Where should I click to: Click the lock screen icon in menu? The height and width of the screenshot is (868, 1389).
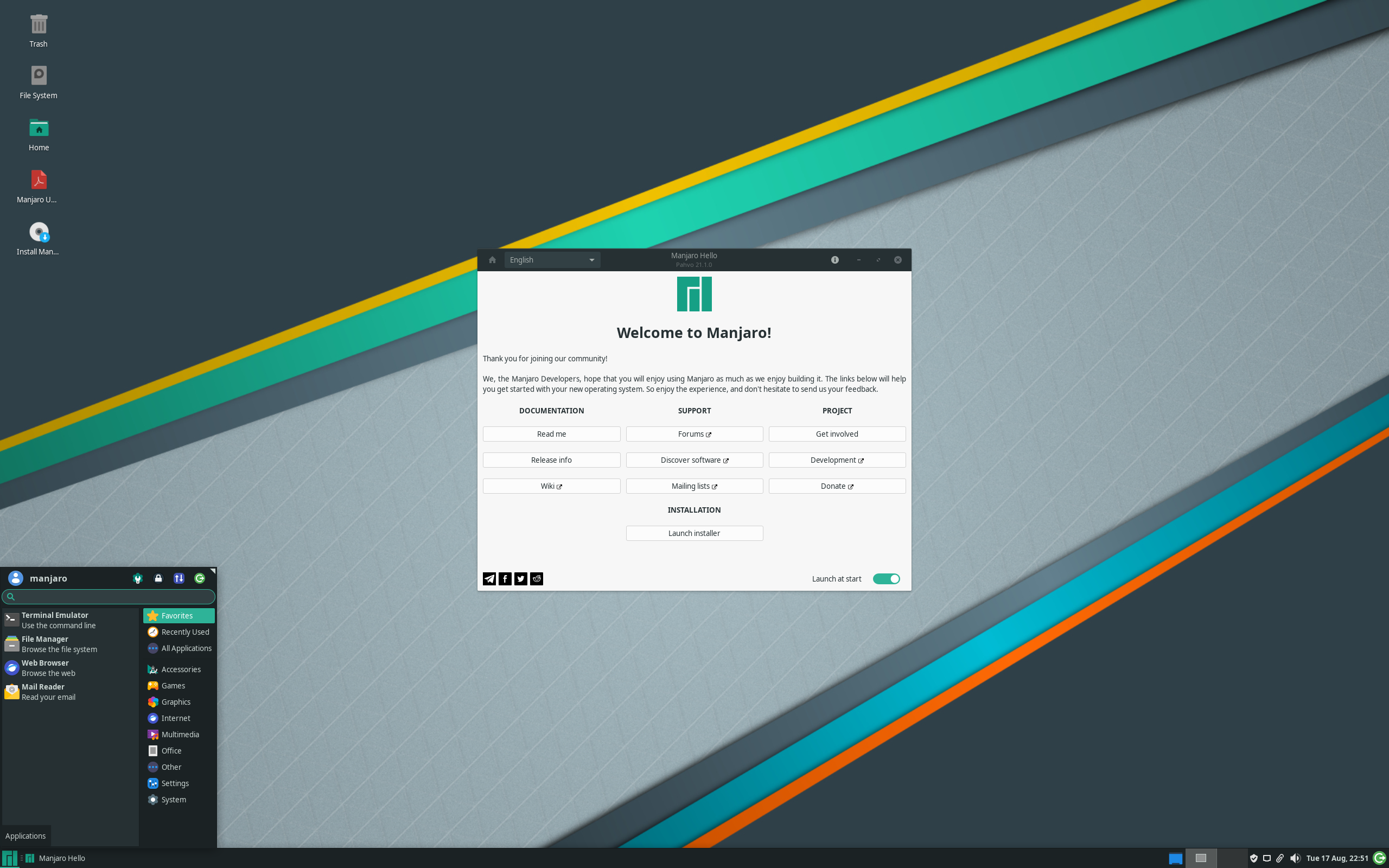tap(158, 578)
